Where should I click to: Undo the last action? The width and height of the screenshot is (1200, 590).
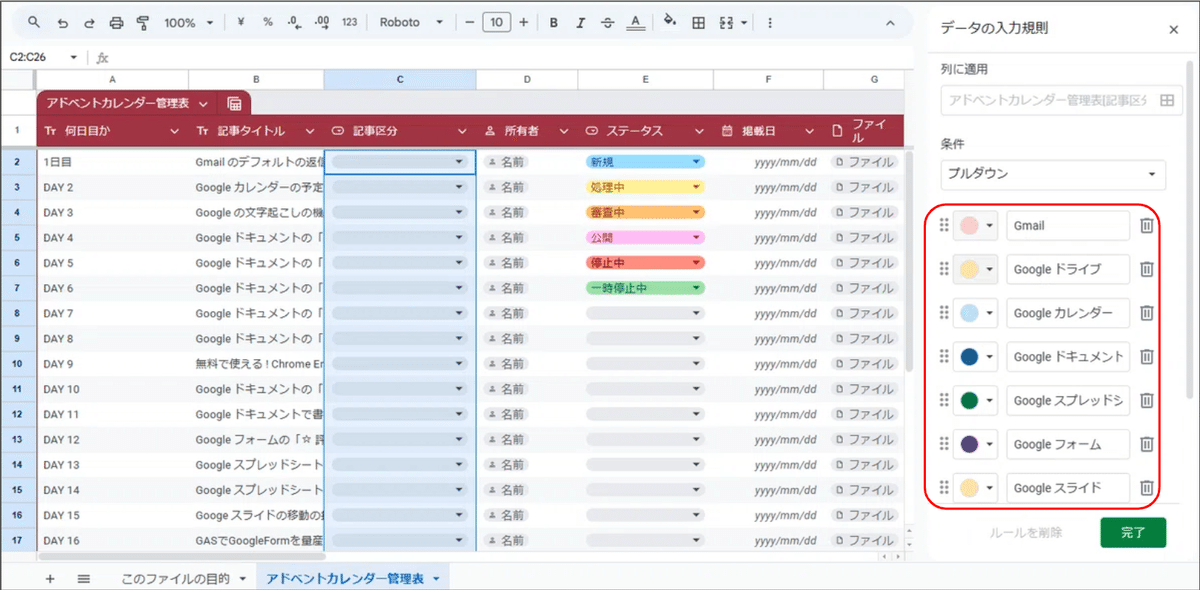63,22
